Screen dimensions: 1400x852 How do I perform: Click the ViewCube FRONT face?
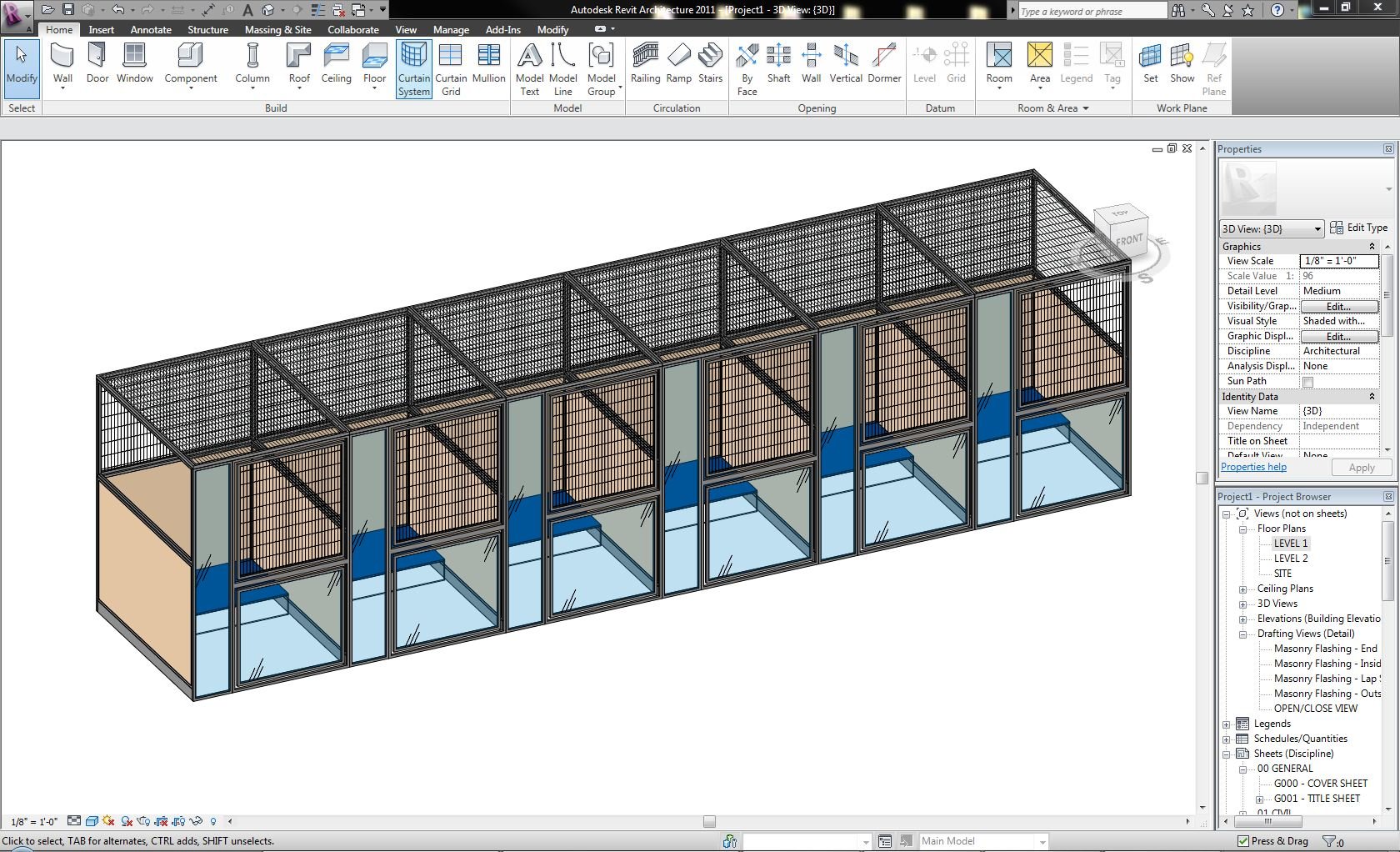1128,240
